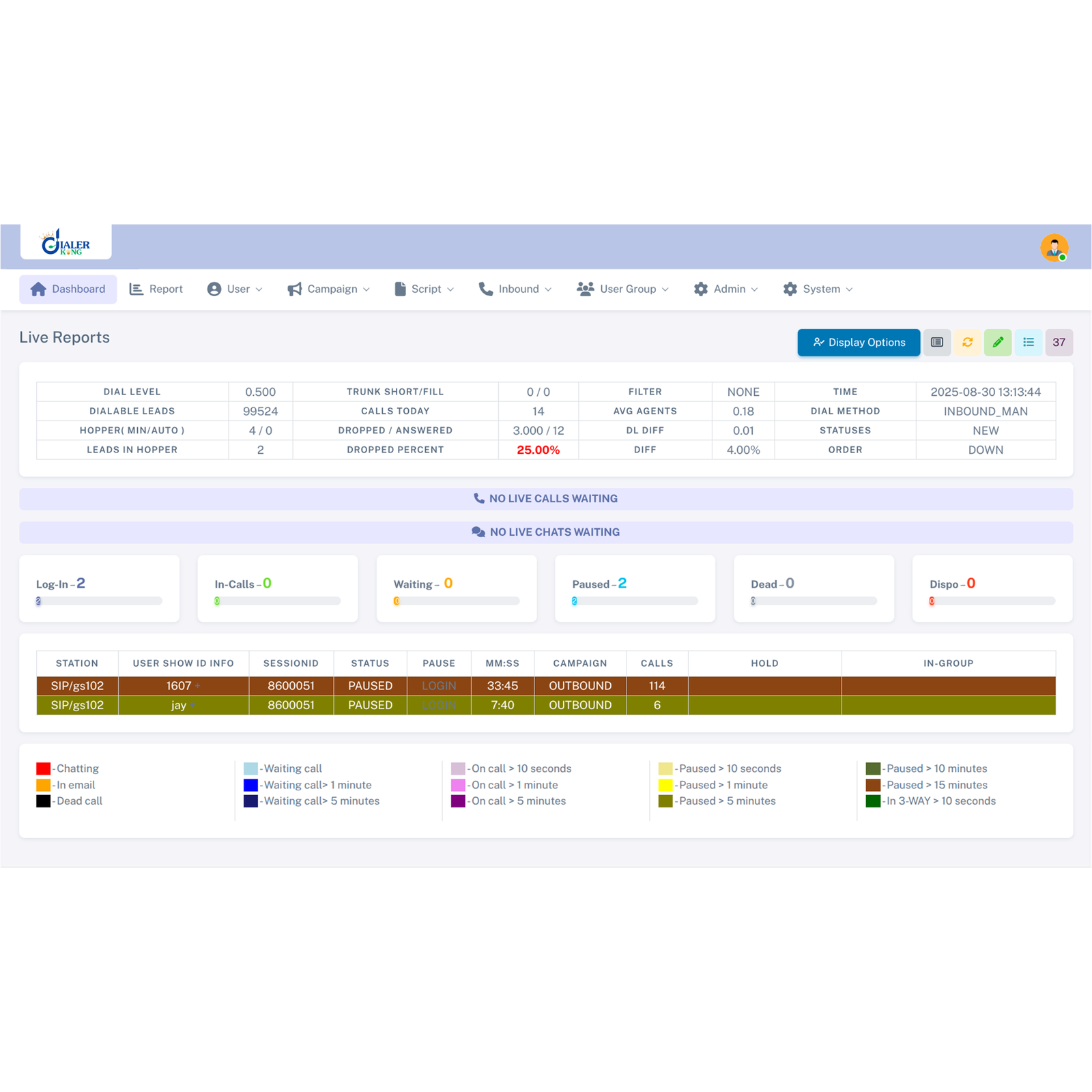Expand the Admin dropdown menu
This screenshot has height=1092, width=1092.
[726, 289]
